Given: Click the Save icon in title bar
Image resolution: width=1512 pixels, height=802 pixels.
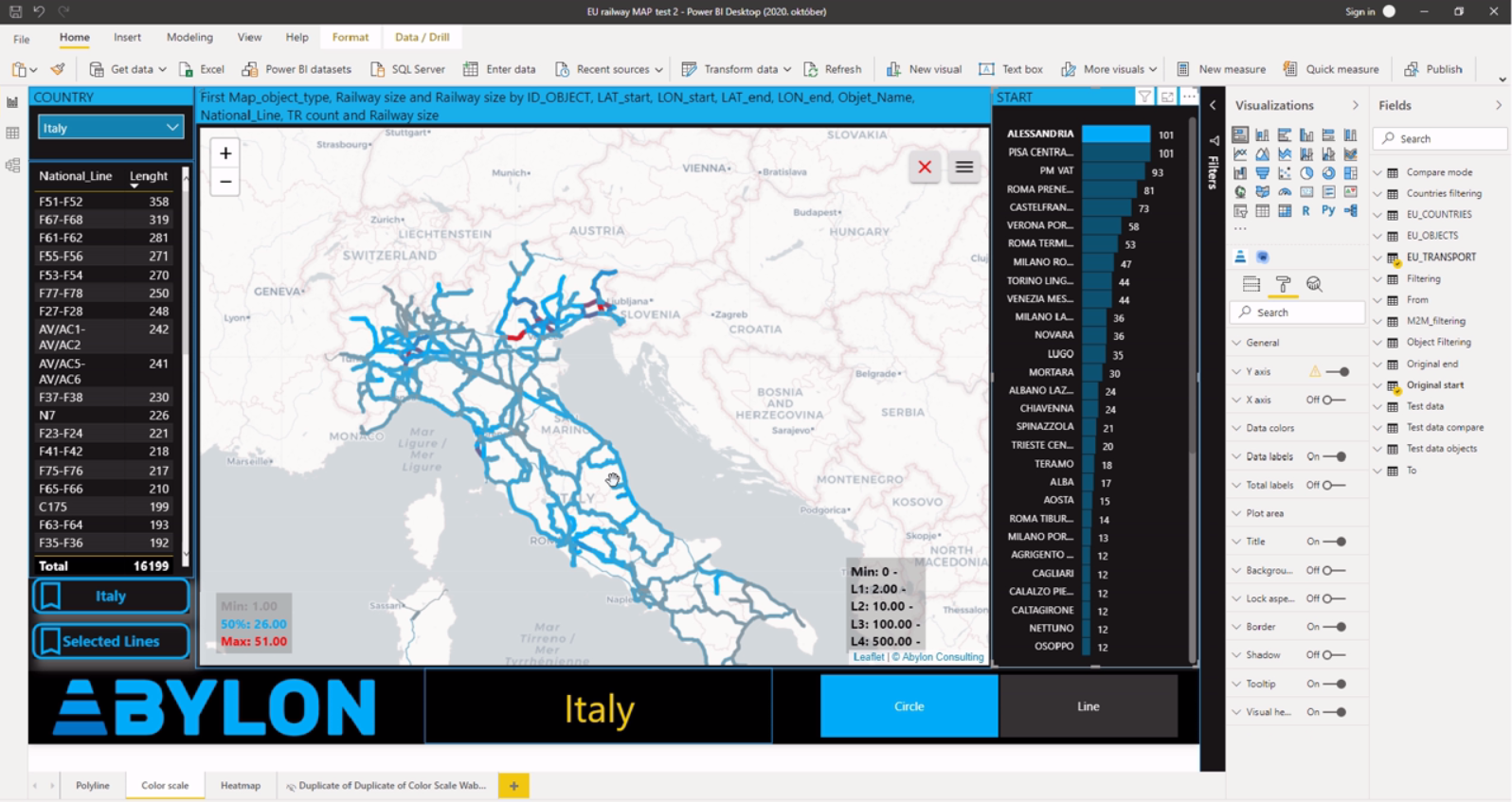Looking at the screenshot, I should click(15, 11).
